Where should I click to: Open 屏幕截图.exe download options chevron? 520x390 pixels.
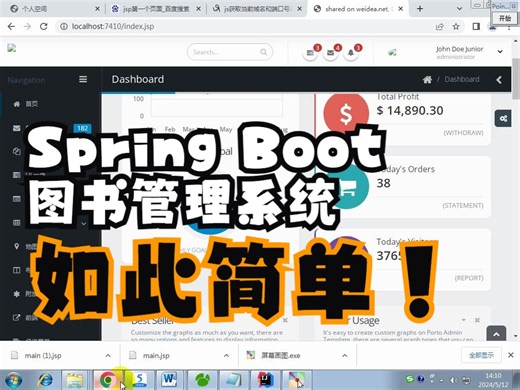345,356
